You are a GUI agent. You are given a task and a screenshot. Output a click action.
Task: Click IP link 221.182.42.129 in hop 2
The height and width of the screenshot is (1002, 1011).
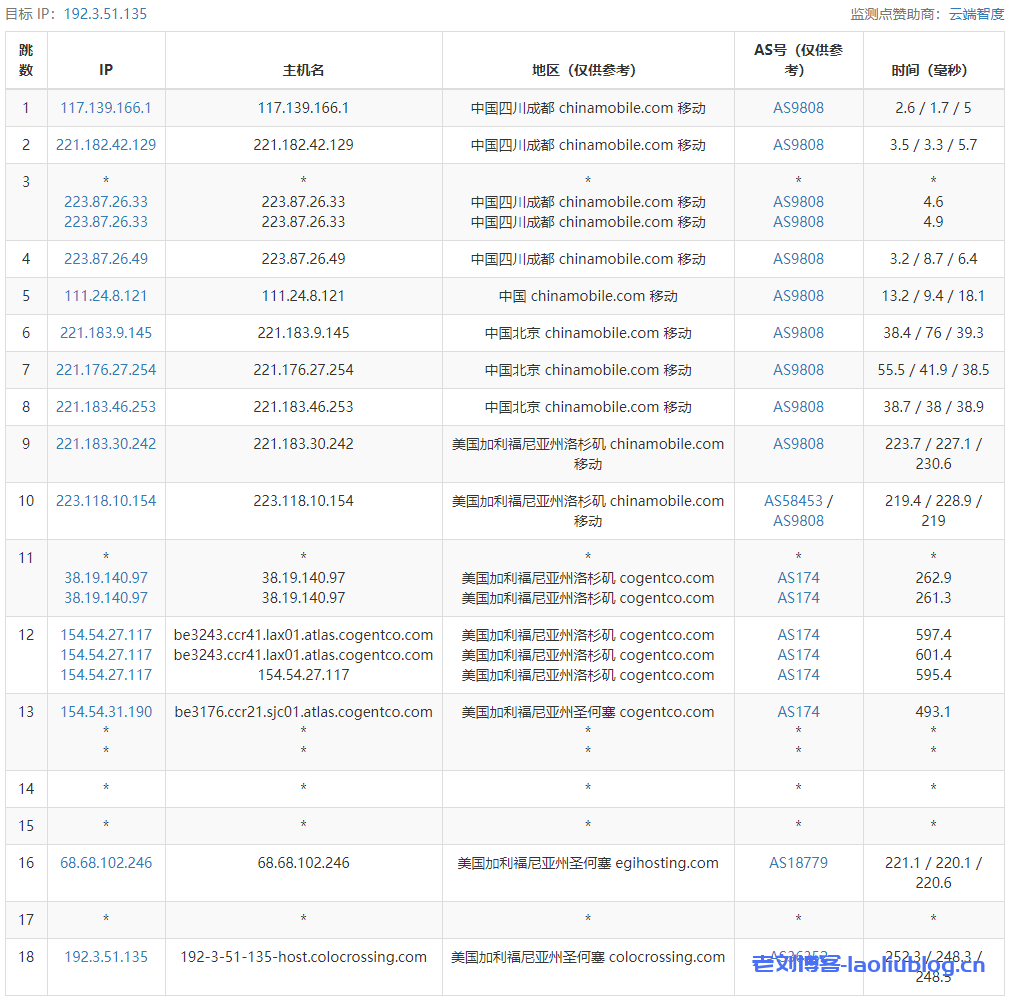coord(106,145)
